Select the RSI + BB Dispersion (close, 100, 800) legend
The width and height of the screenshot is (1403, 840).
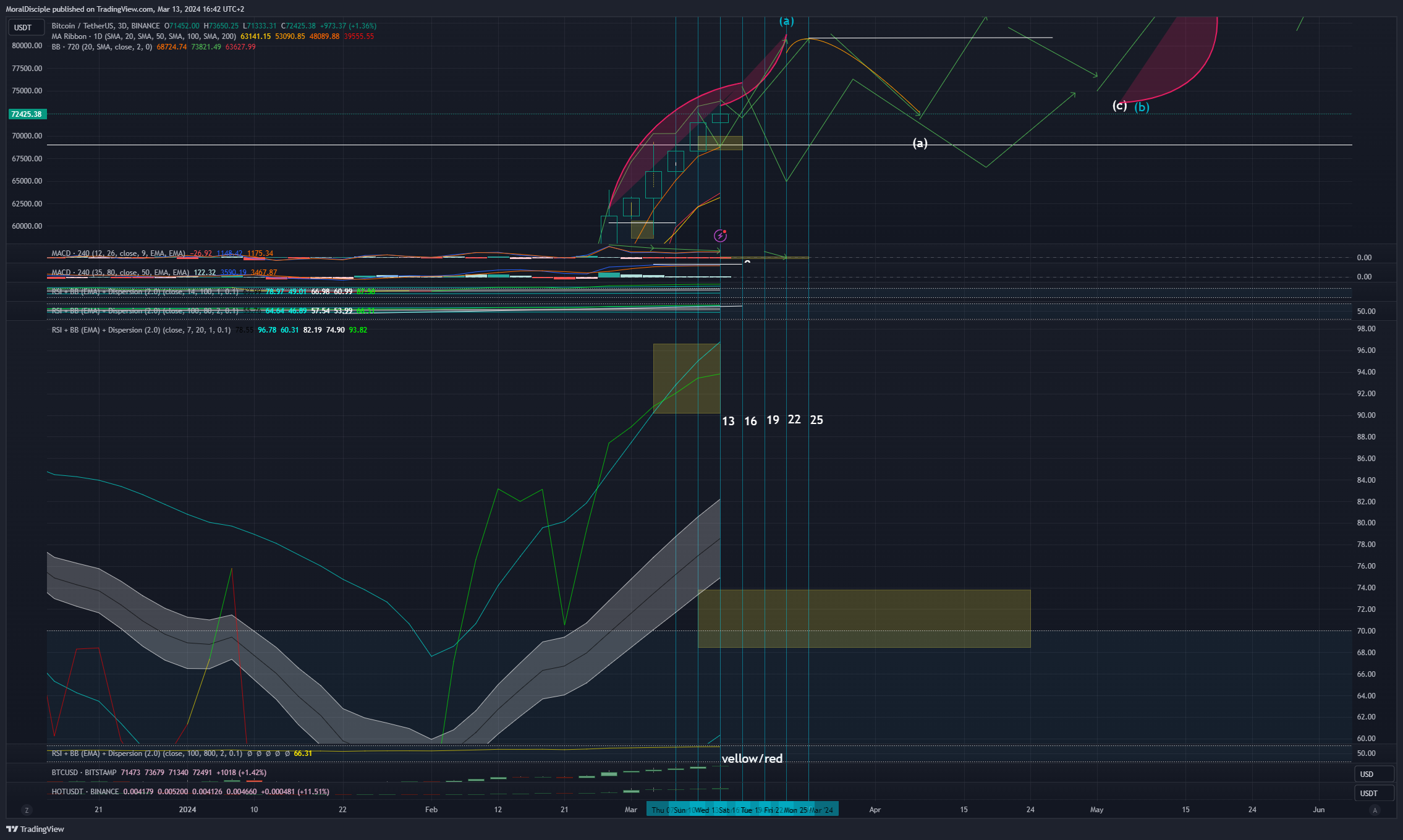coord(147,753)
